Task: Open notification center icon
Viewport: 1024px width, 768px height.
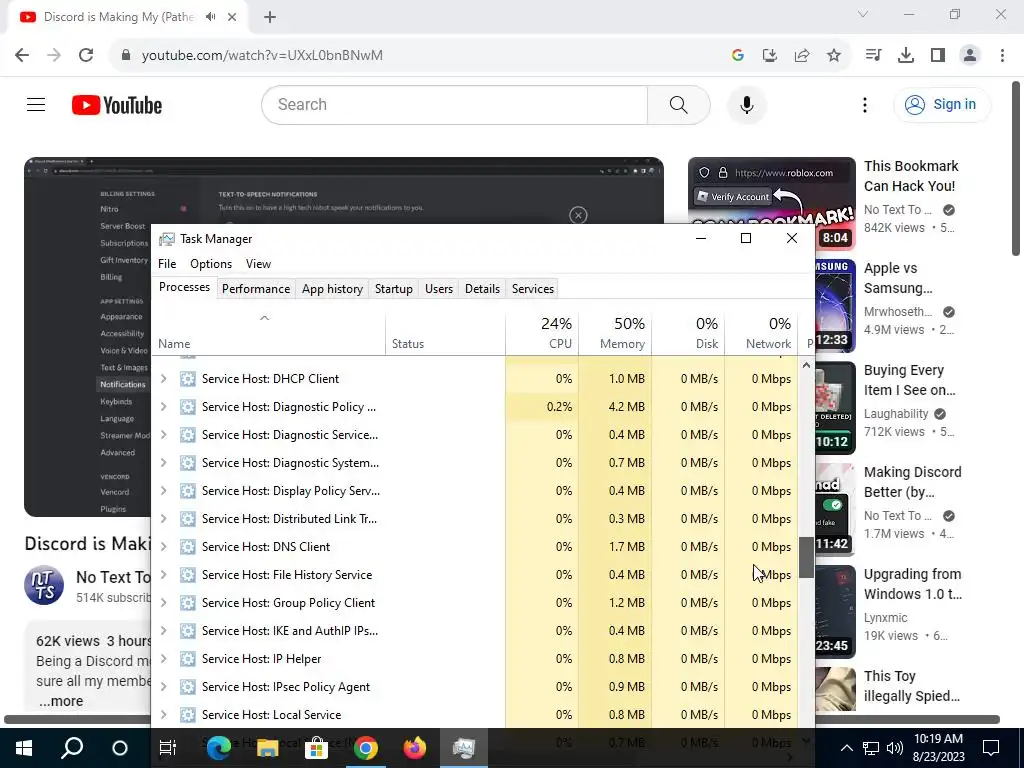Action: [x=991, y=748]
